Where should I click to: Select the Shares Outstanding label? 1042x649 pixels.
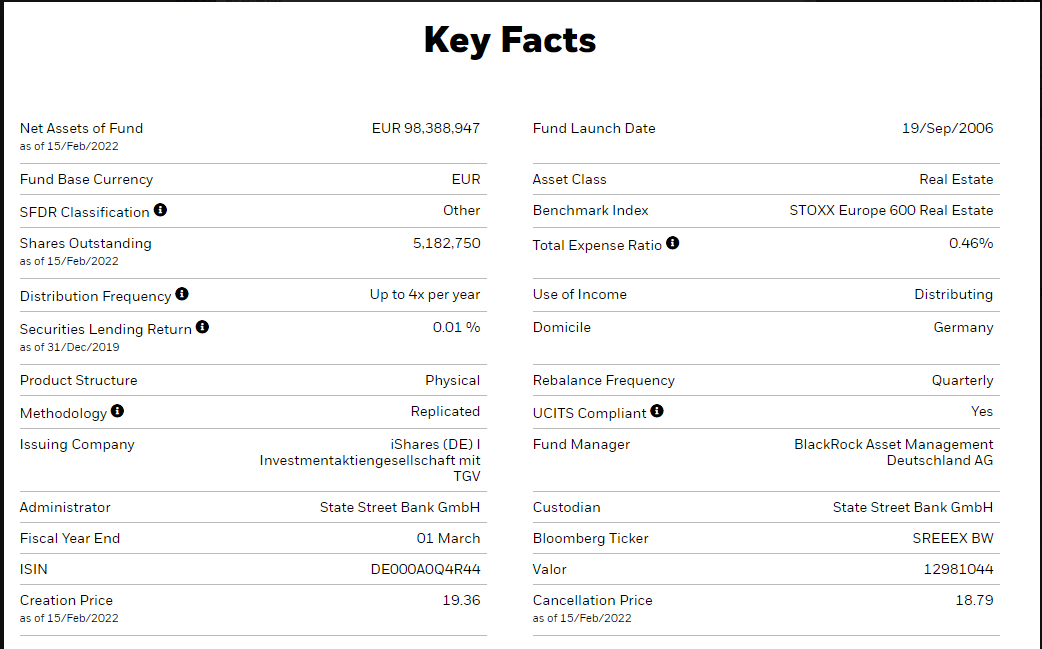click(x=86, y=243)
